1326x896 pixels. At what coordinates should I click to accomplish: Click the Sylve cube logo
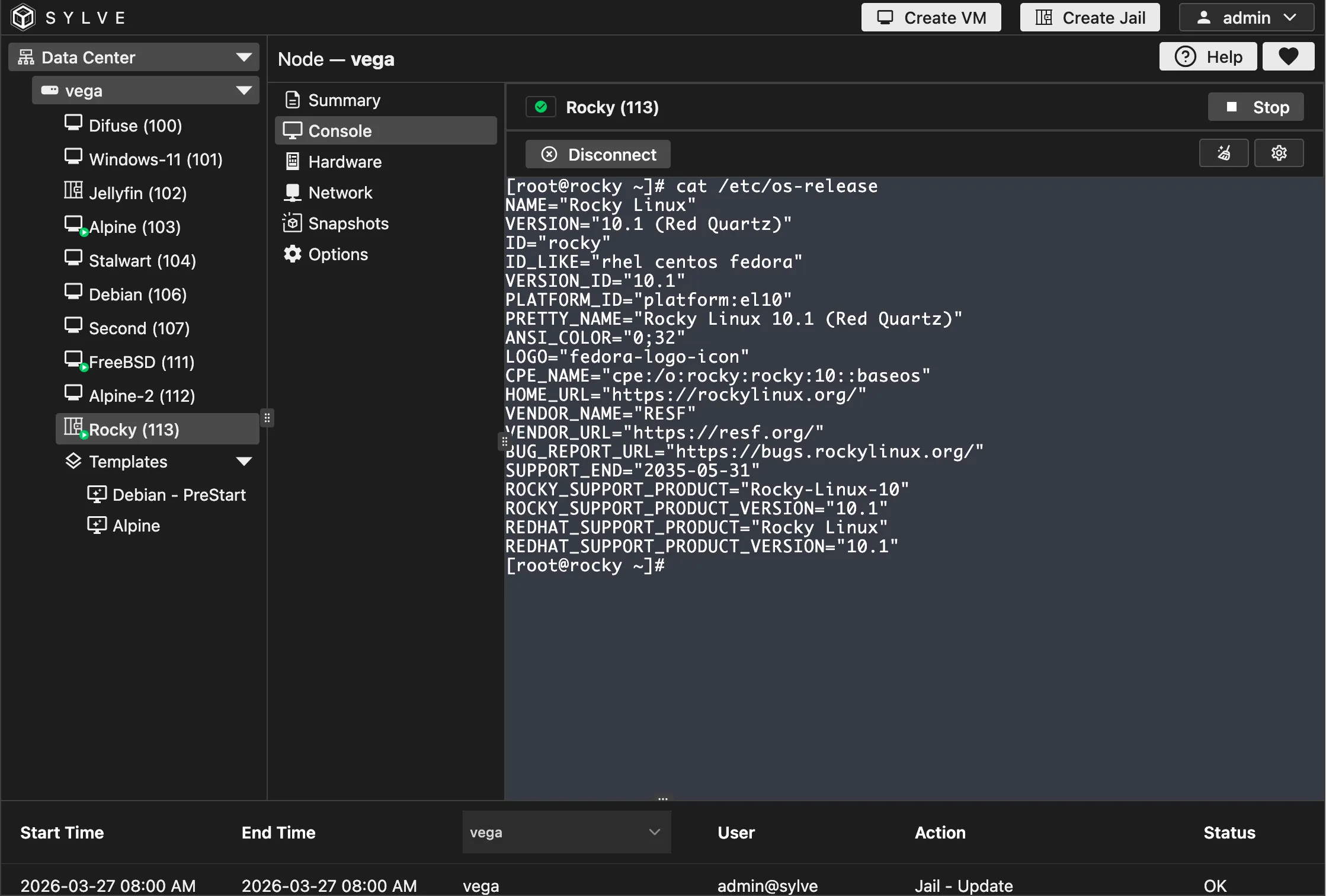coord(23,17)
